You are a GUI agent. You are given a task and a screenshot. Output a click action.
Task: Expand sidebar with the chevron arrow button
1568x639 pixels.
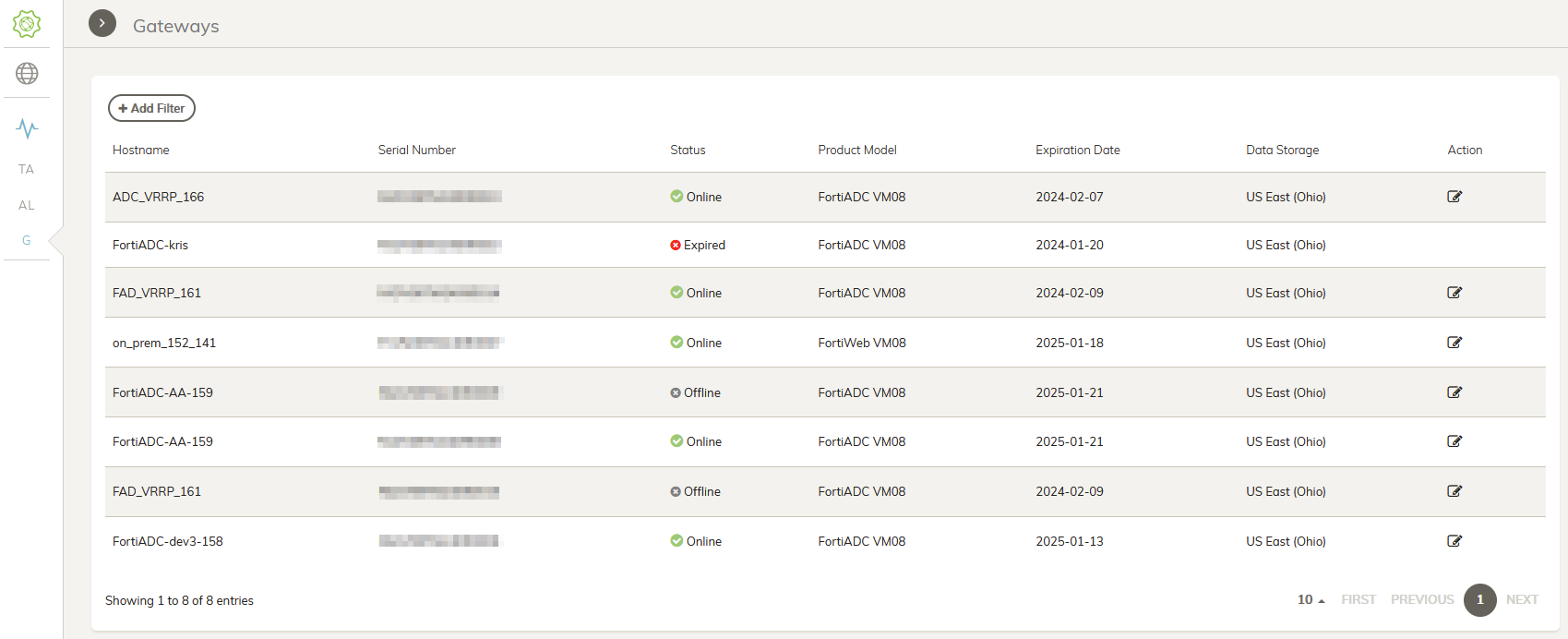102,23
